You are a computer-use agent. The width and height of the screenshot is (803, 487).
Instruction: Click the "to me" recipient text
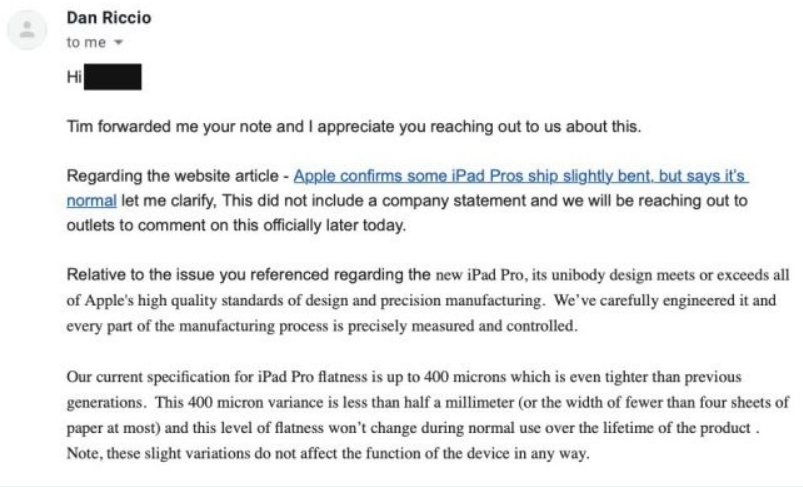86,43
